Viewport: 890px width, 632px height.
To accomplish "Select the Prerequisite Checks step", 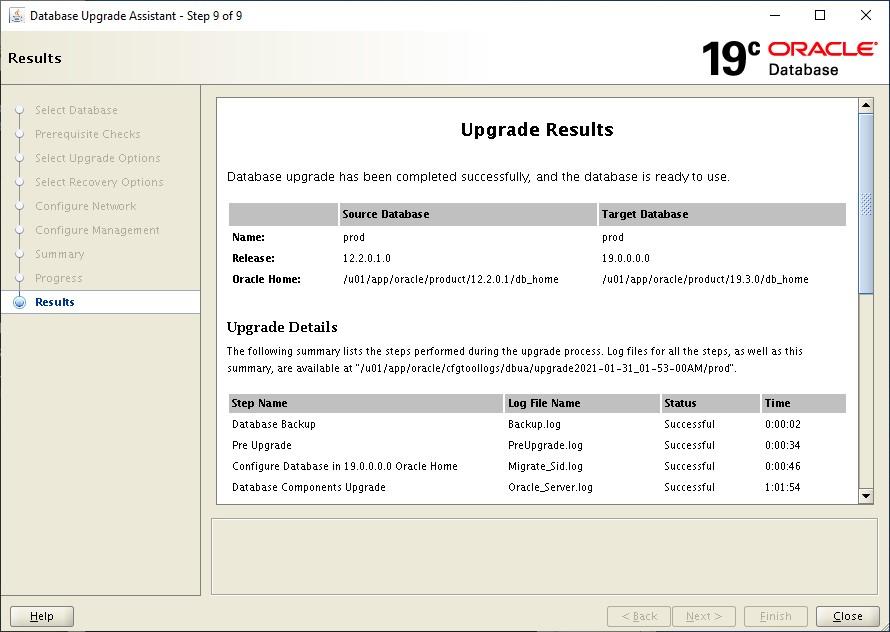I will 88,134.
